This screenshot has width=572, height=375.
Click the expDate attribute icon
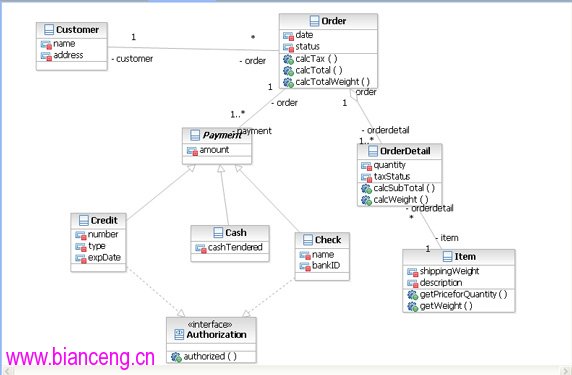(x=81, y=259)
